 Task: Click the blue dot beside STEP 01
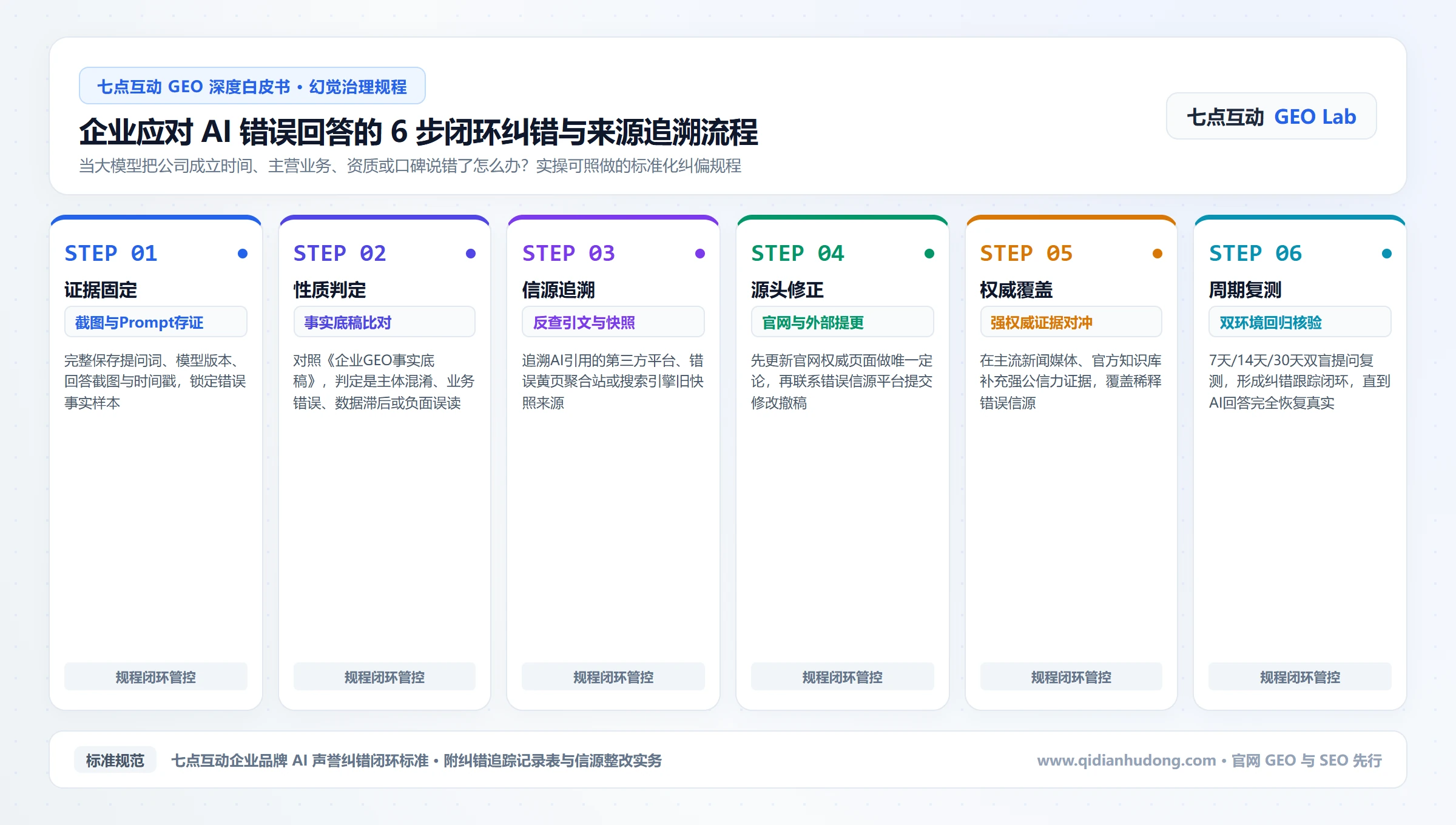point(243,254)
